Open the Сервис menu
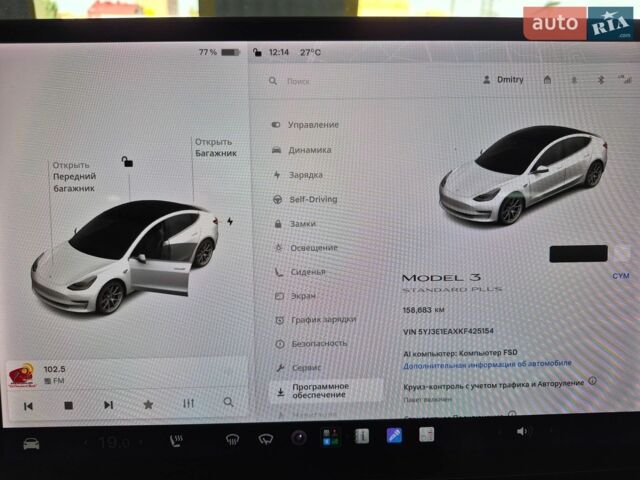Image resolution: width=640 pixels, height=480 pixels. click(x=299, y=367)
